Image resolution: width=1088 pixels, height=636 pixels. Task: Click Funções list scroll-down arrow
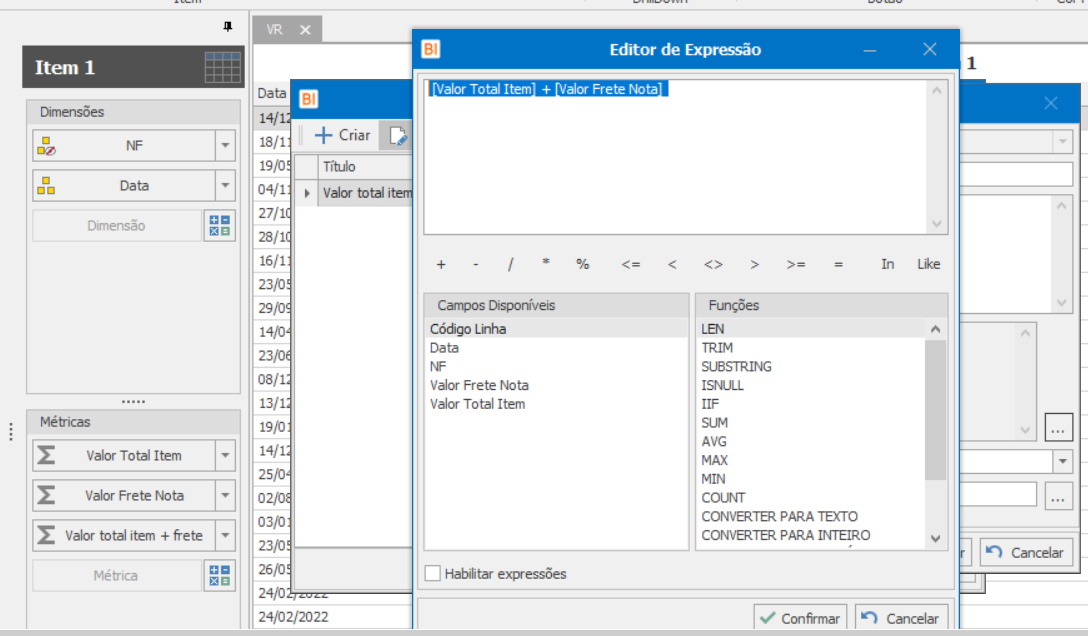coord(935,539)
